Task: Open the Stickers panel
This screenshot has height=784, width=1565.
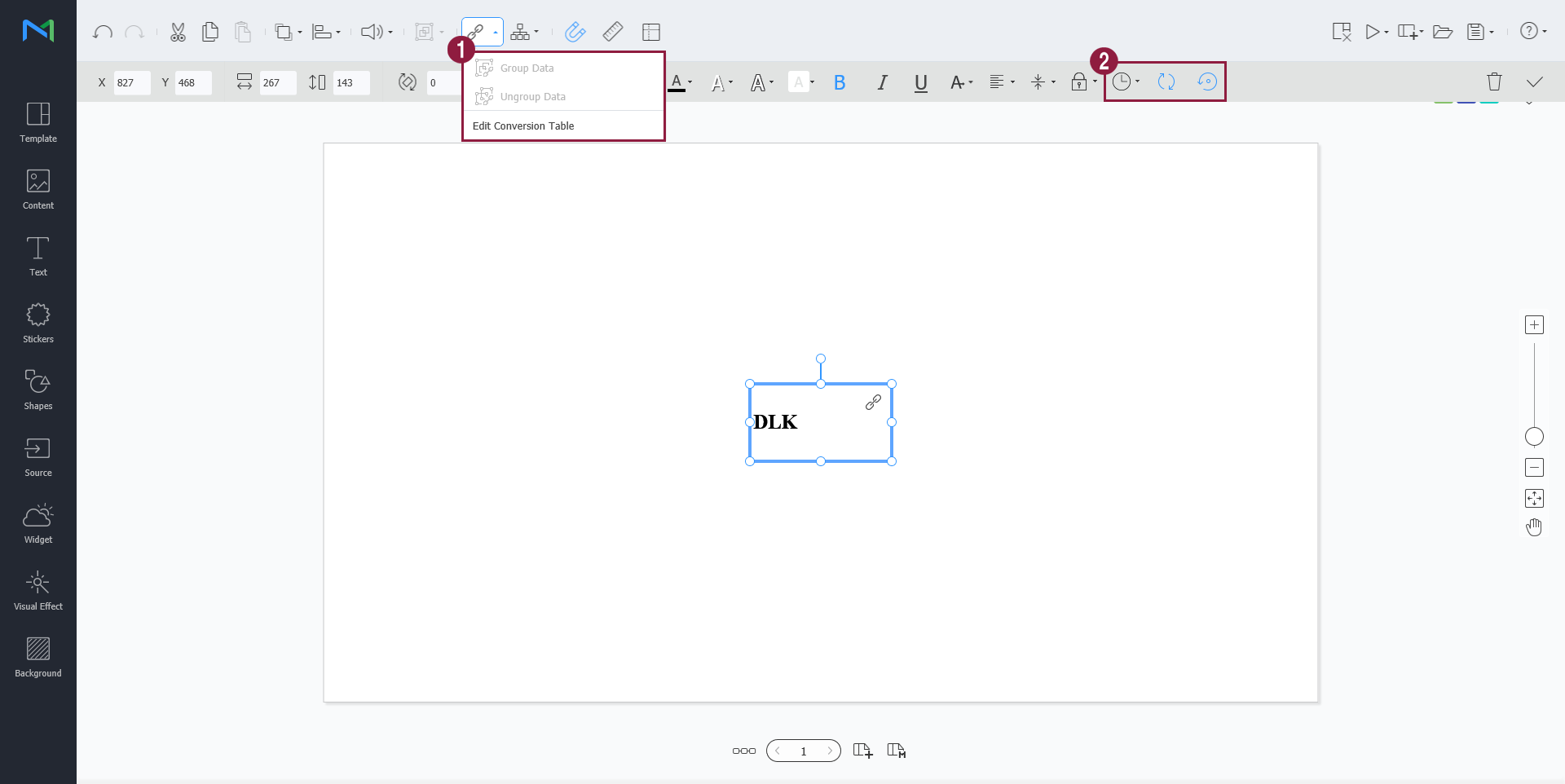Action: (38, 324)
